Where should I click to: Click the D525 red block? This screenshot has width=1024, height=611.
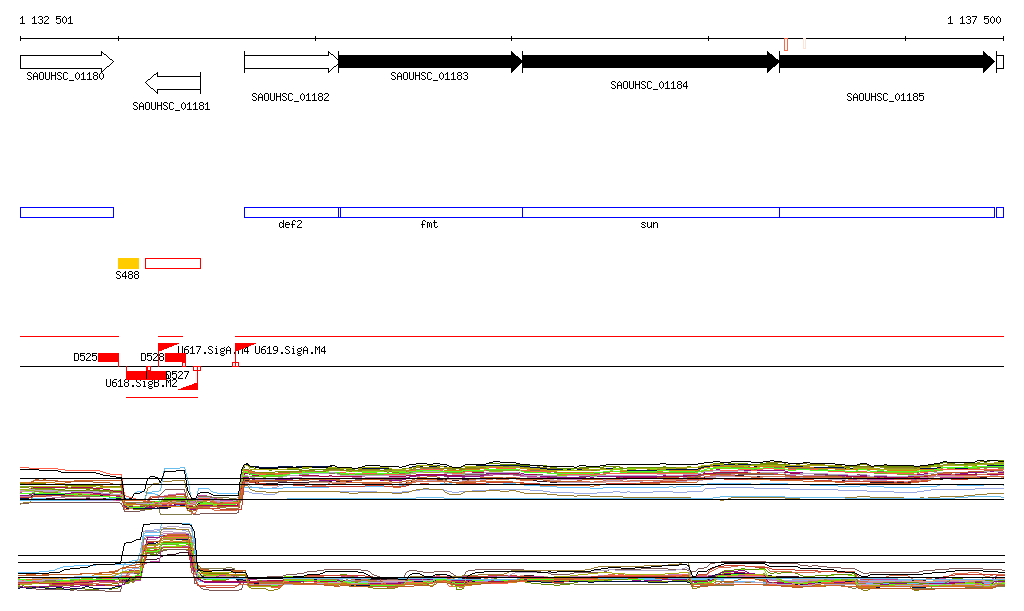coord(108,357)
